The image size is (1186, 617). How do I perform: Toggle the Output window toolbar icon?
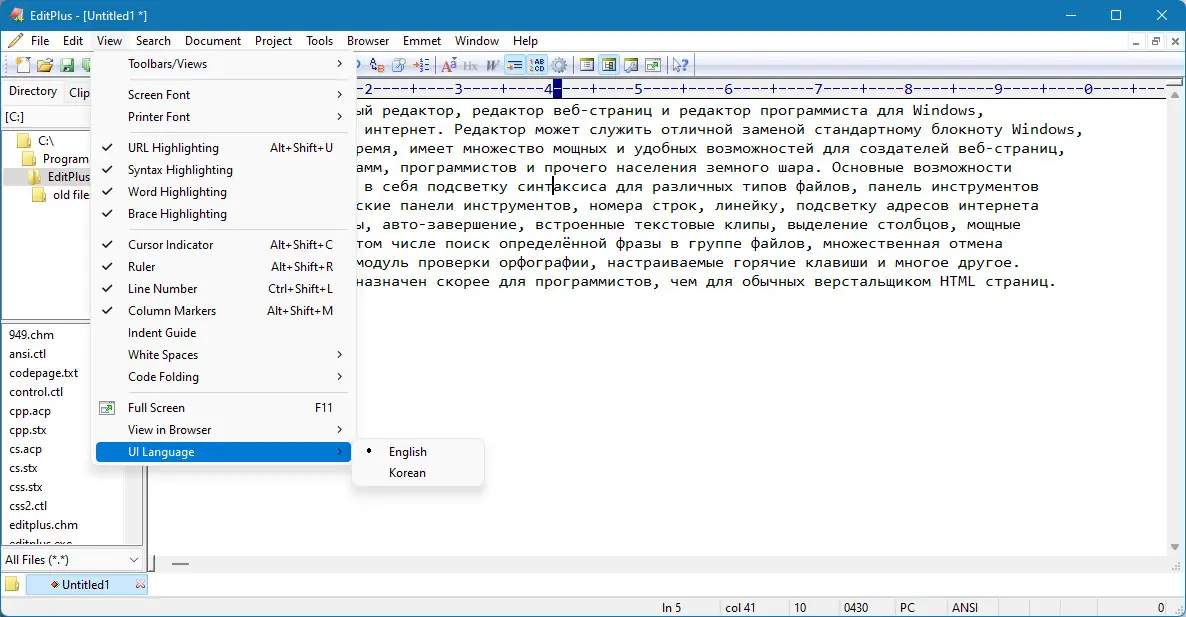631,65
